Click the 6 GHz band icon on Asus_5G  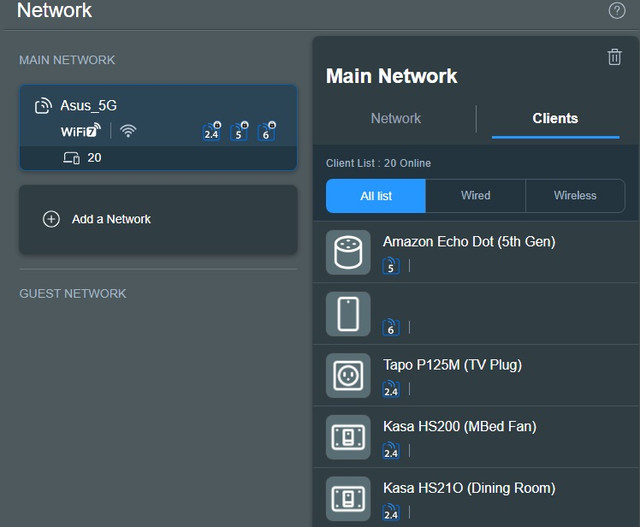(x=267, y=131)
